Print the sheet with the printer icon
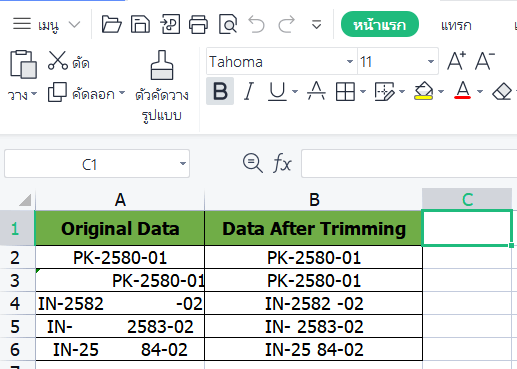Image resolution: width=517 pixels, height=369 pixels. tap(199, 24)
